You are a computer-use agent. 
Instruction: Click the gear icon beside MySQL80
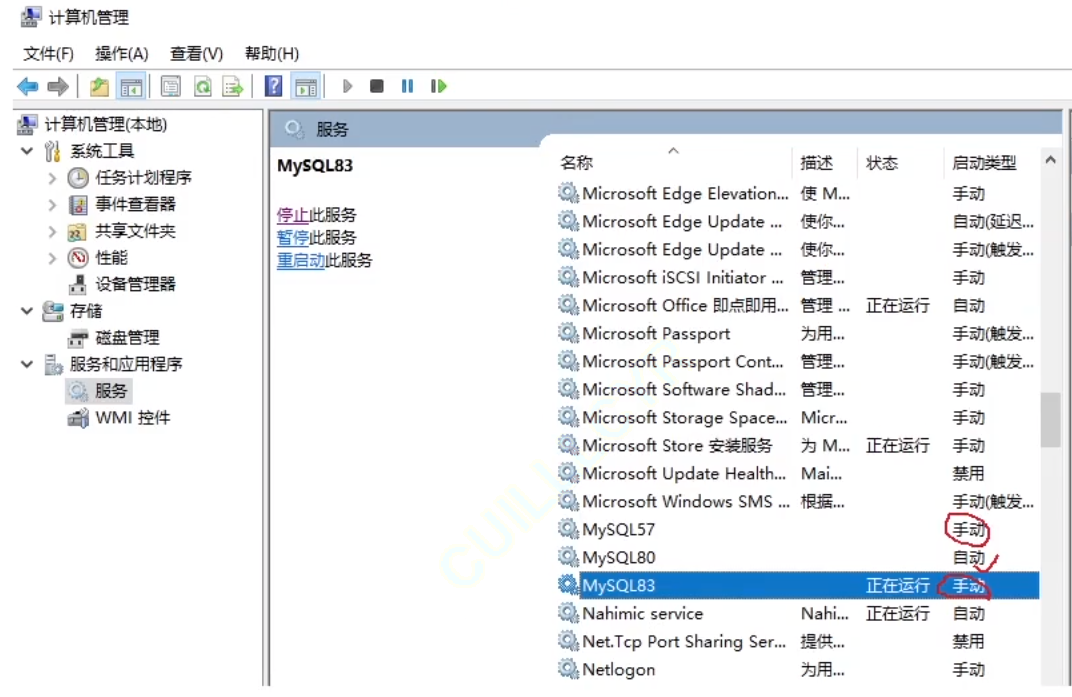(568, 556)
